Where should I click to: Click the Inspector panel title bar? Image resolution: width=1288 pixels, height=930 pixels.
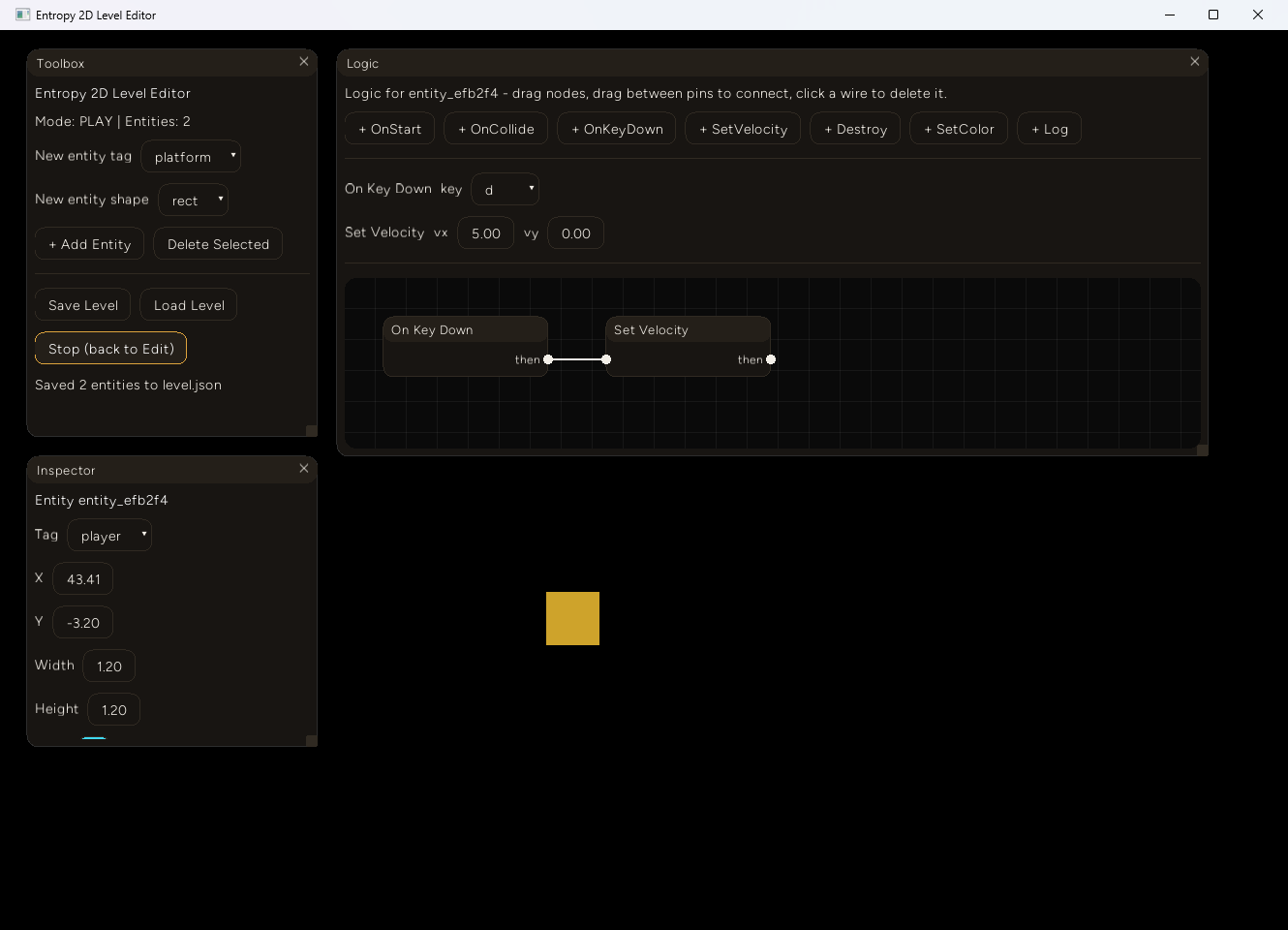pyautogui.click(x=171, y=470)
